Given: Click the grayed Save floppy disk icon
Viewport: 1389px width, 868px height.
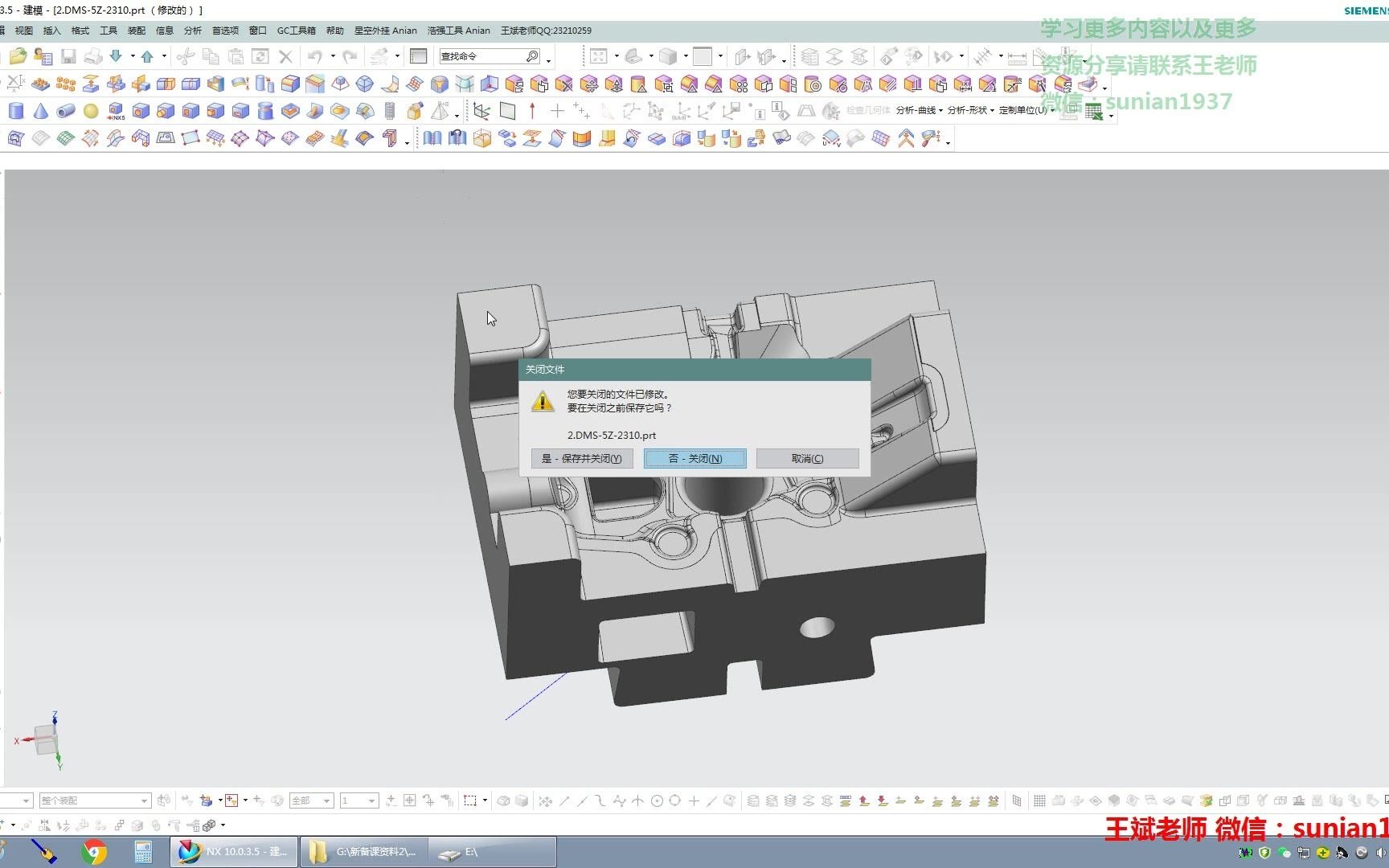Looking at the screenshot, I should click(68, 55).
